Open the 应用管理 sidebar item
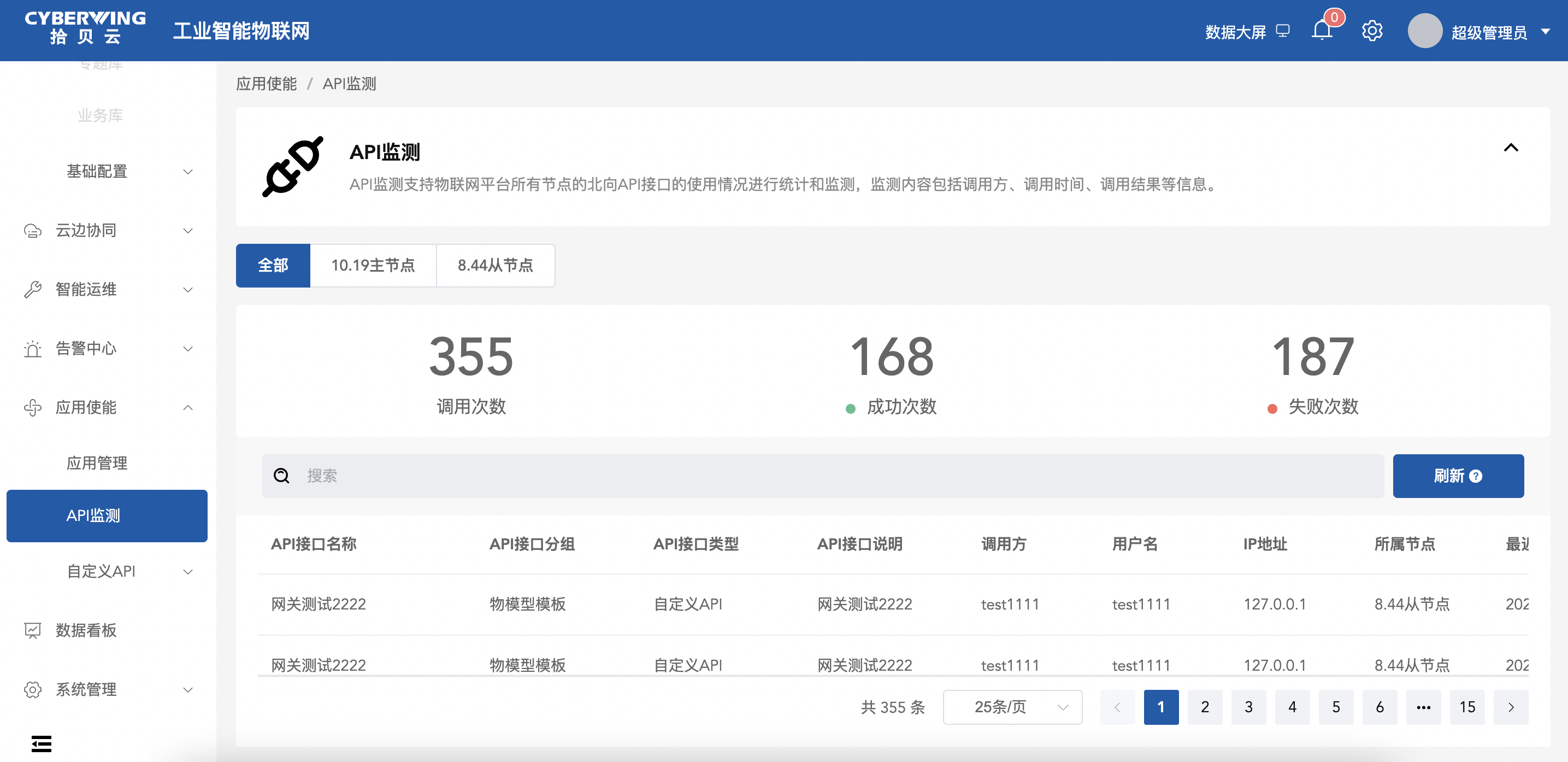This screenshot has height=762, width=1568. [97, 463]
